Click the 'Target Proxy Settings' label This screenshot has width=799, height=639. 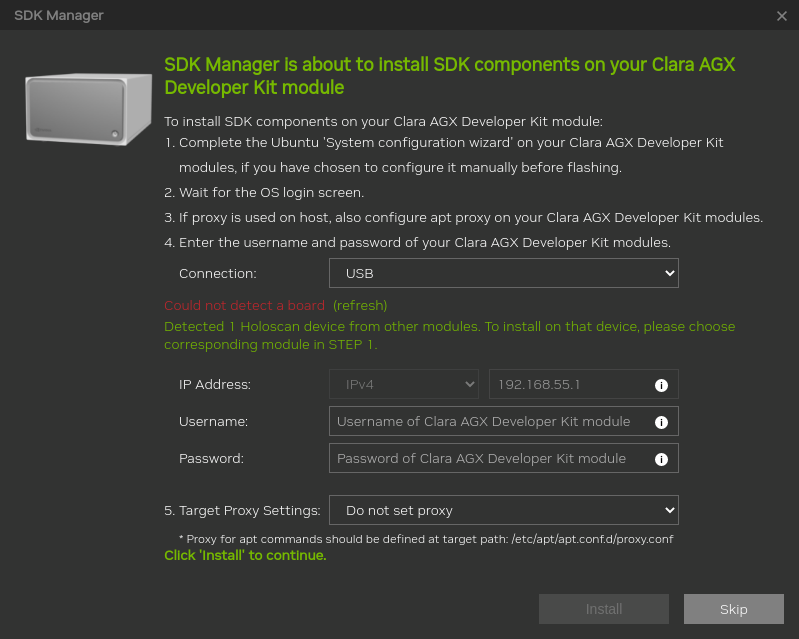point(242,510)
